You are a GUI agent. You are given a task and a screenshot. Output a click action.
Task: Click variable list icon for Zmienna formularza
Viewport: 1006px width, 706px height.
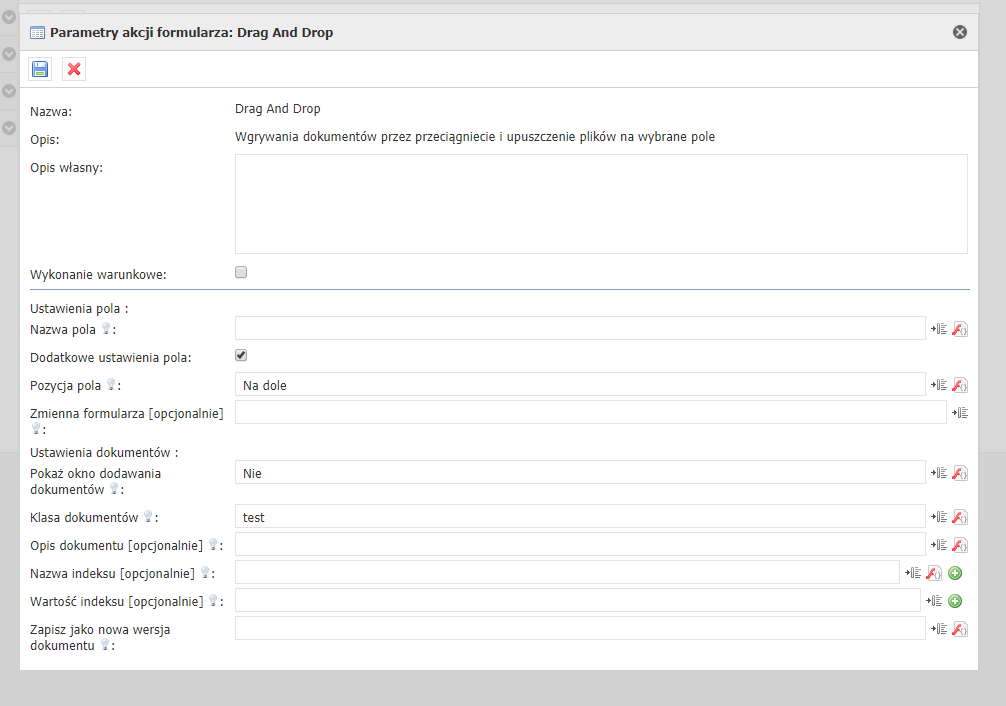960,413
